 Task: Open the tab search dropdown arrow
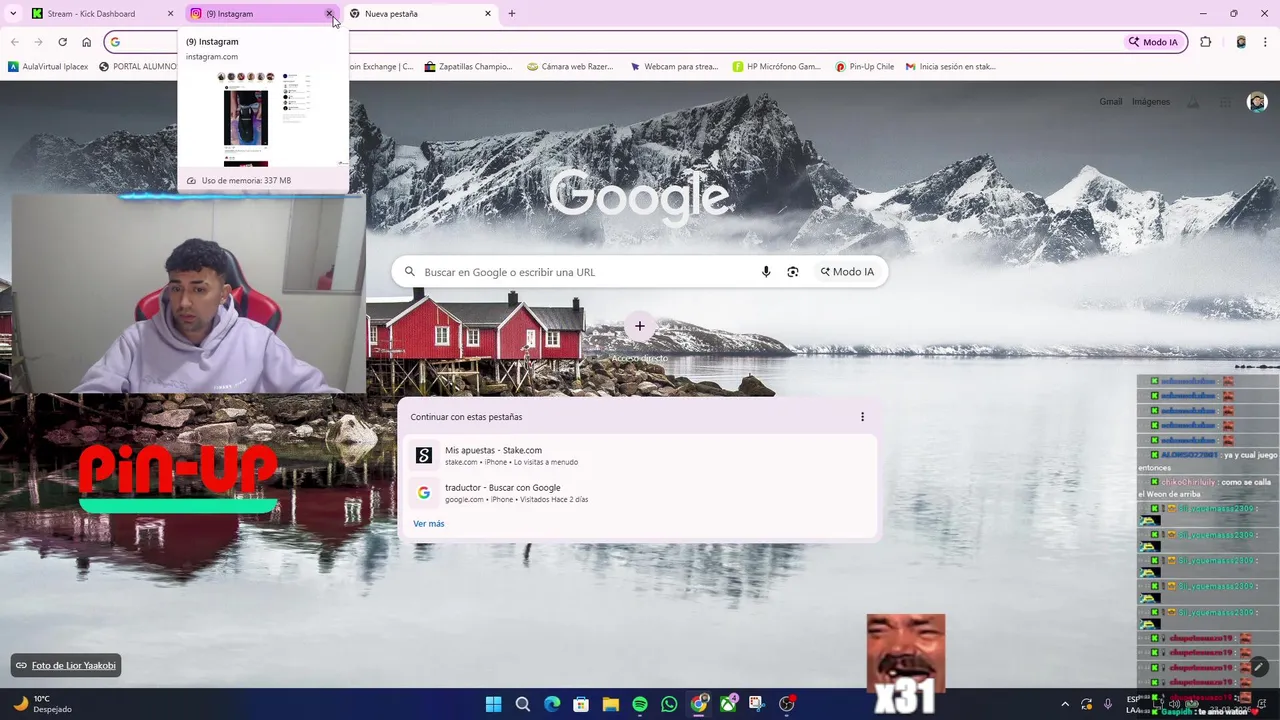tap(13, 14)
